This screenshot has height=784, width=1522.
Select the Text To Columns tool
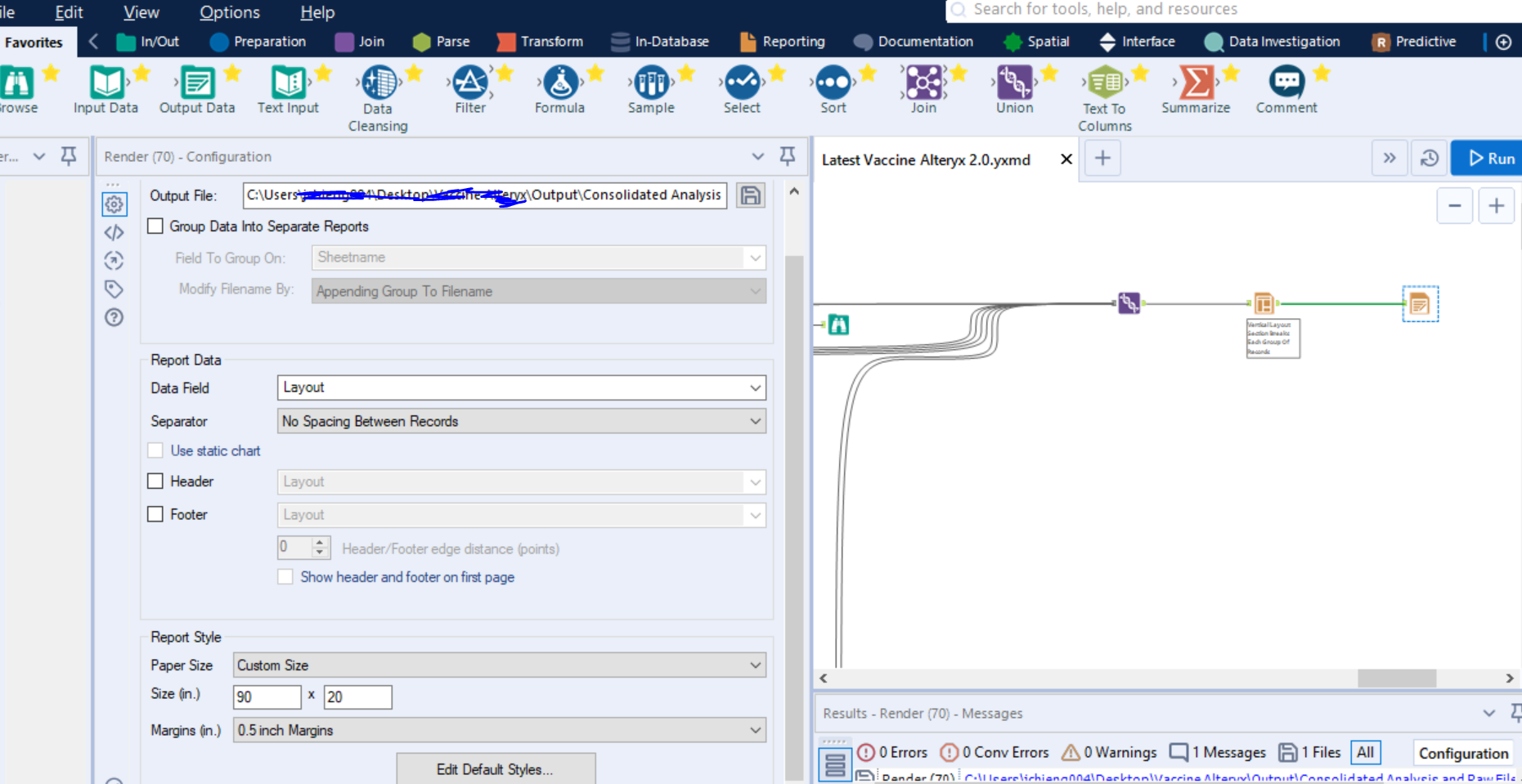pyautogui.click(x=1104, y=85)
